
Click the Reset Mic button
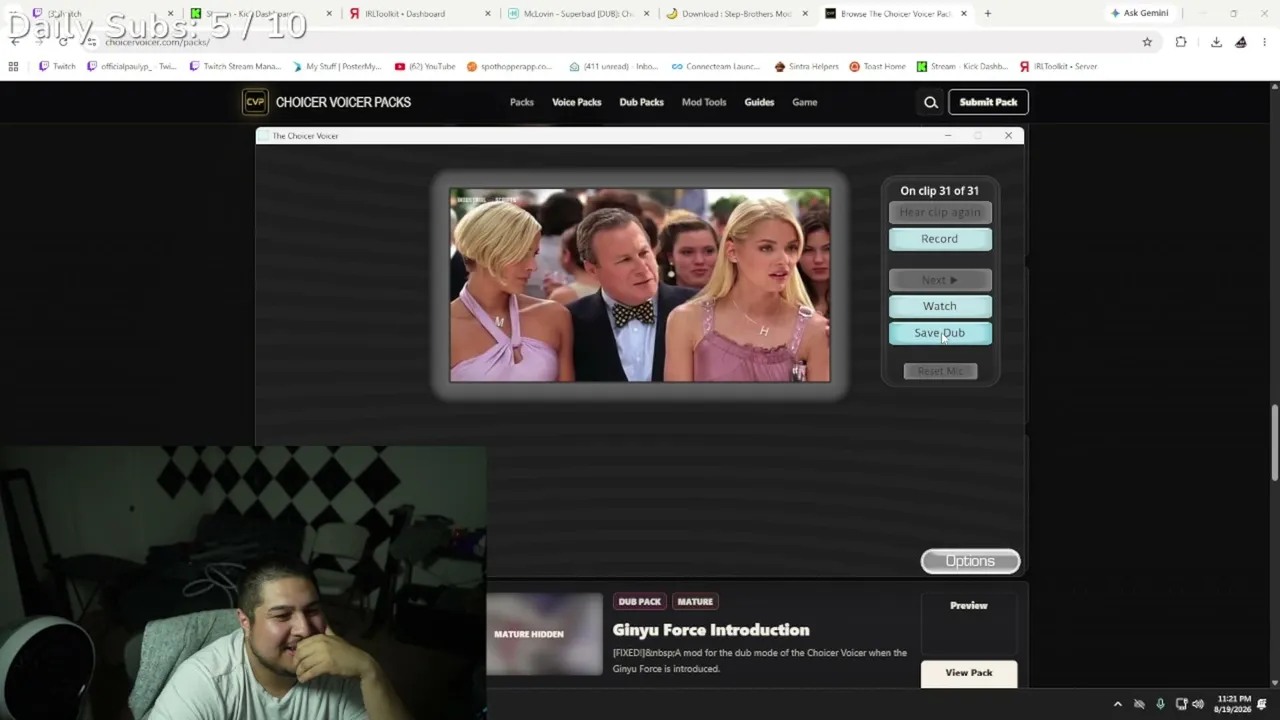pos(940,371)
